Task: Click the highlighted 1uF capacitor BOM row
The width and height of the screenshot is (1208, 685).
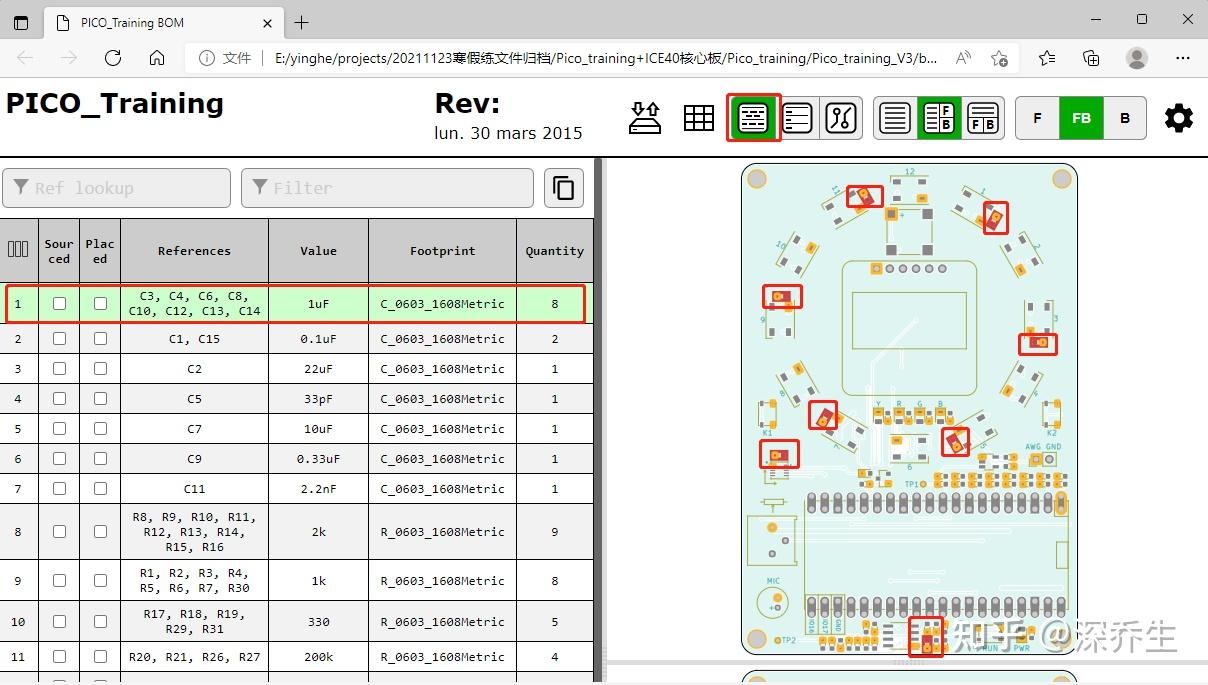Action: coord(317,304)
